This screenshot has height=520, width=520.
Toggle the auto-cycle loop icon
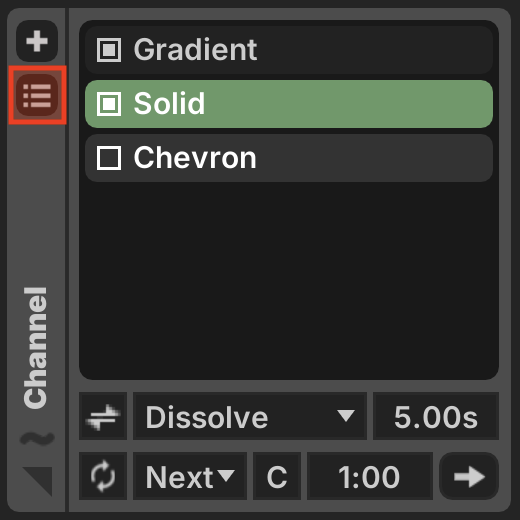(x=103, y=476)
